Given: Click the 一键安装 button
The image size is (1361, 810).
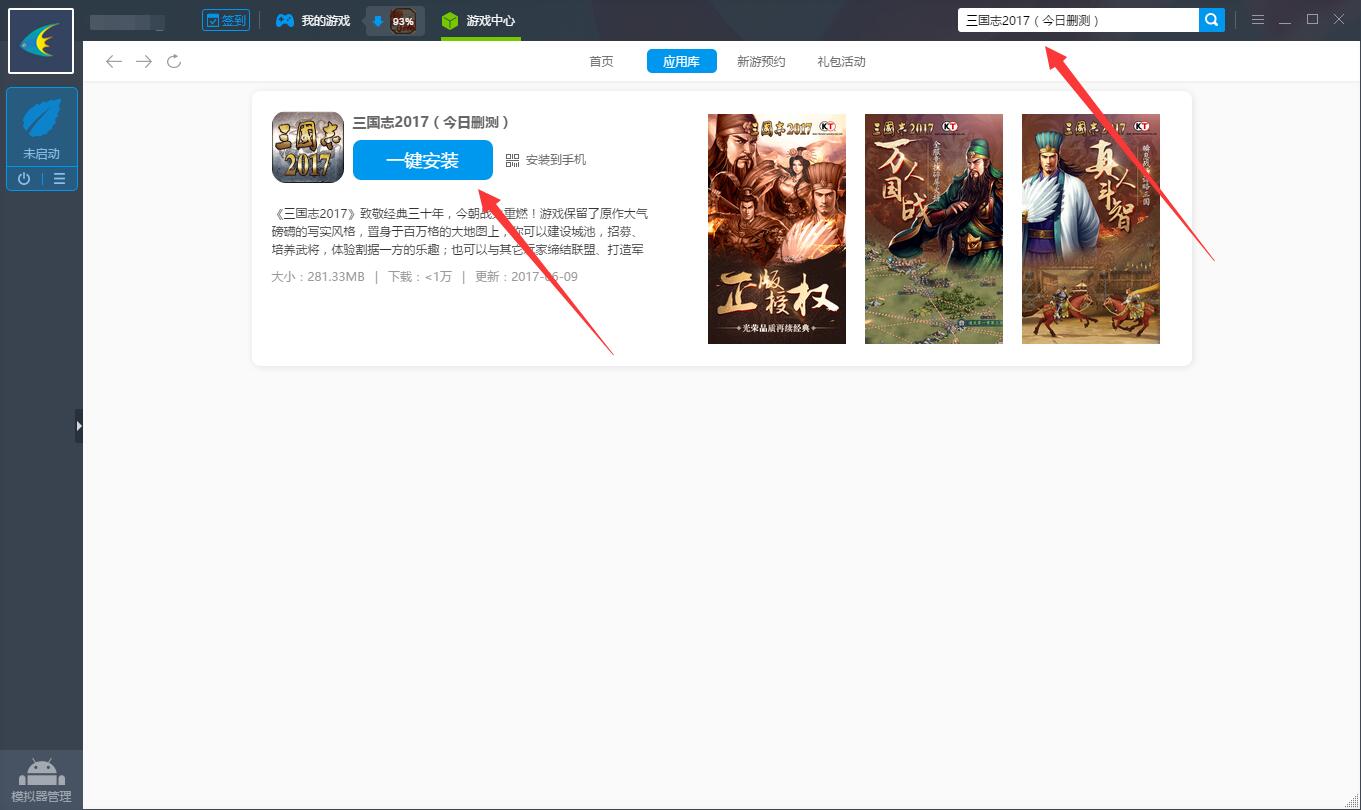Looking at the screenshot, I should pyautogui.click(x=423, y=160).
